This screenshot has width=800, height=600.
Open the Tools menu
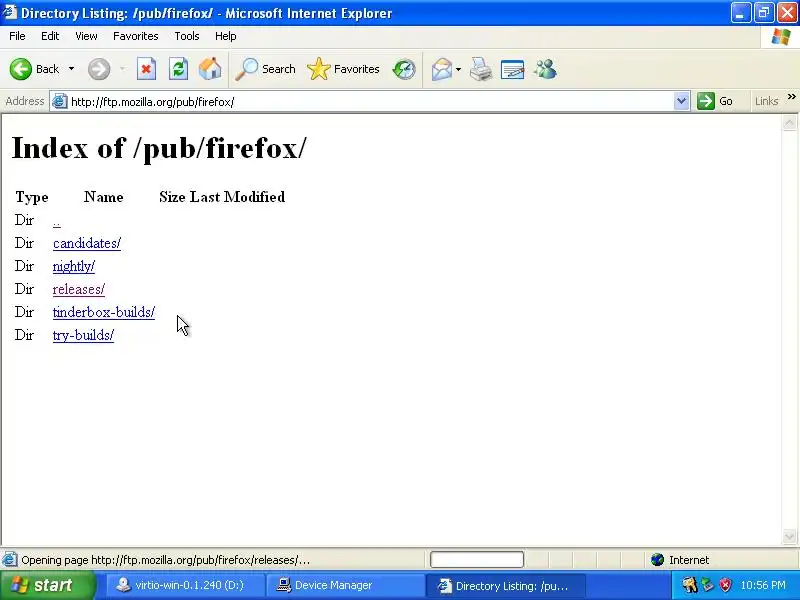(x=187, y=36)
